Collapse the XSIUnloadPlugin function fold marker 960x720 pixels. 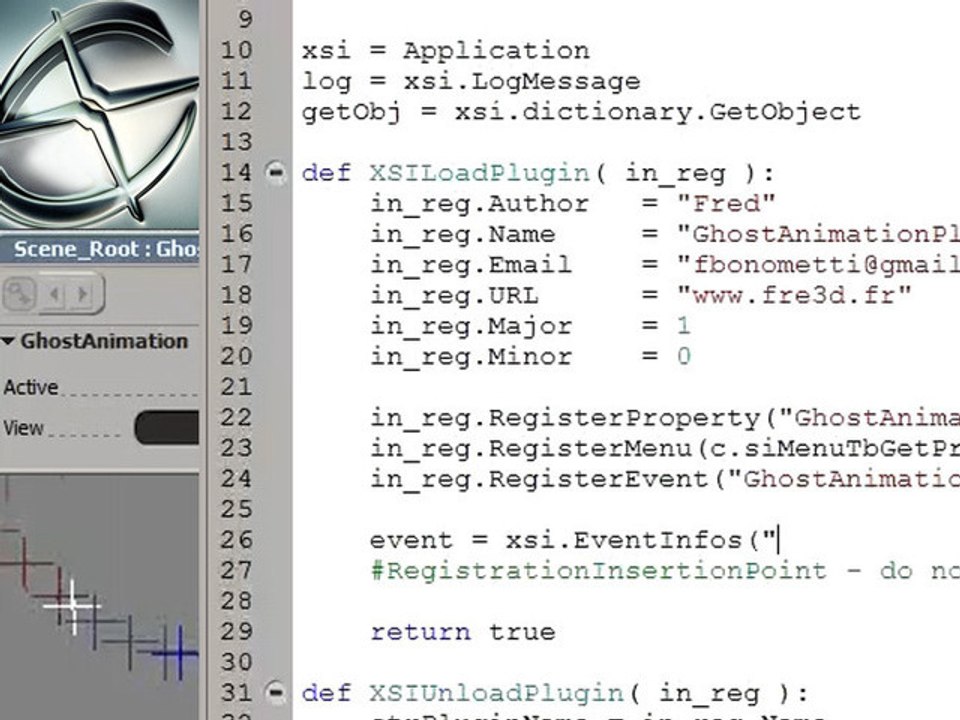(x=276, y=692)
